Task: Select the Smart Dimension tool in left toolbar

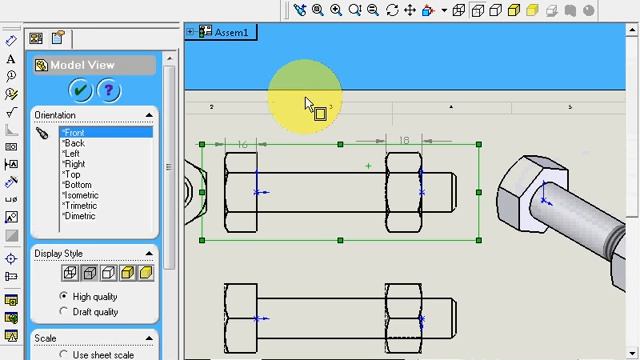Action: coord(11,40)
